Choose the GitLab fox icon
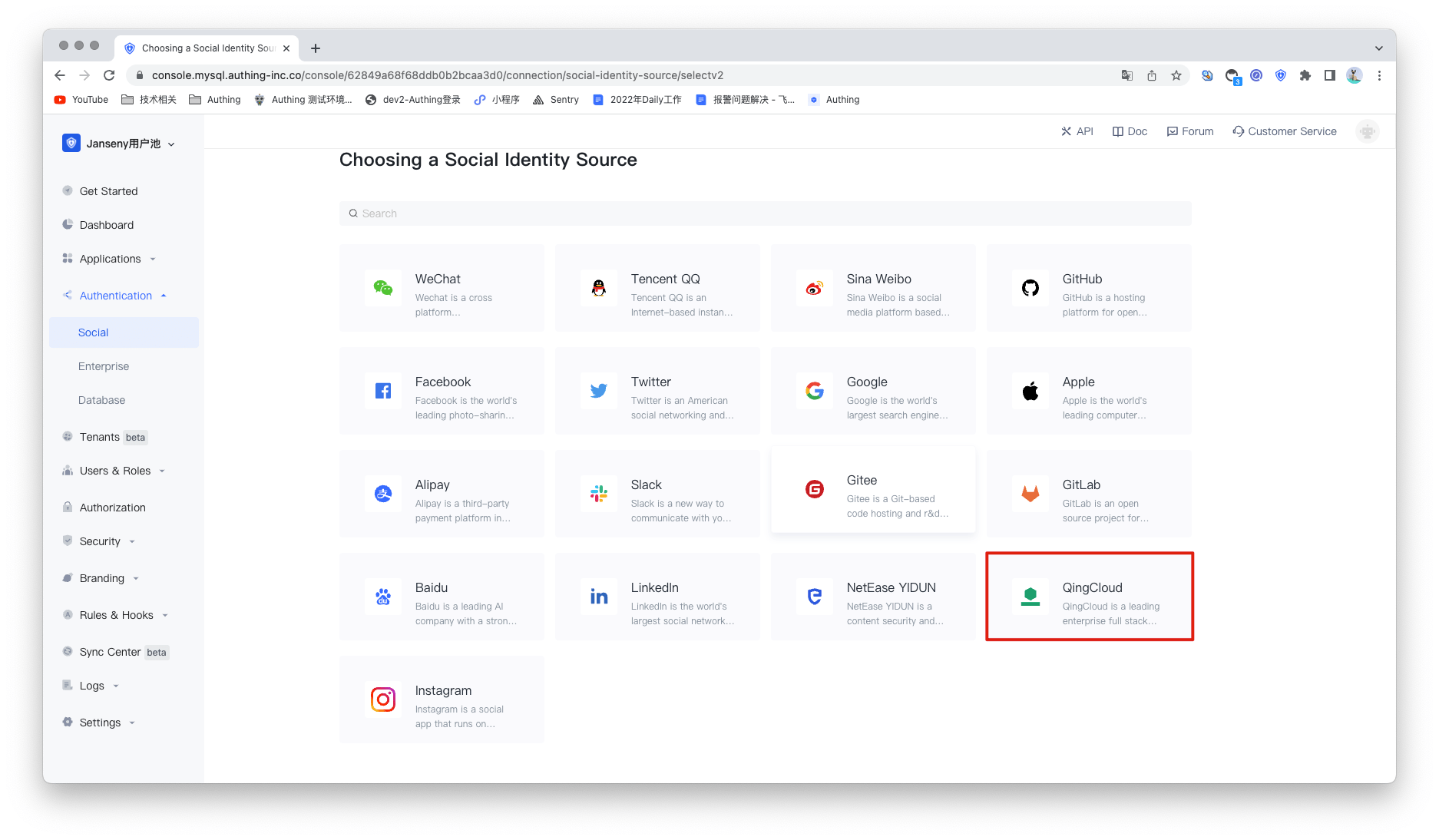1439x840 pixels. (1030, 494)
